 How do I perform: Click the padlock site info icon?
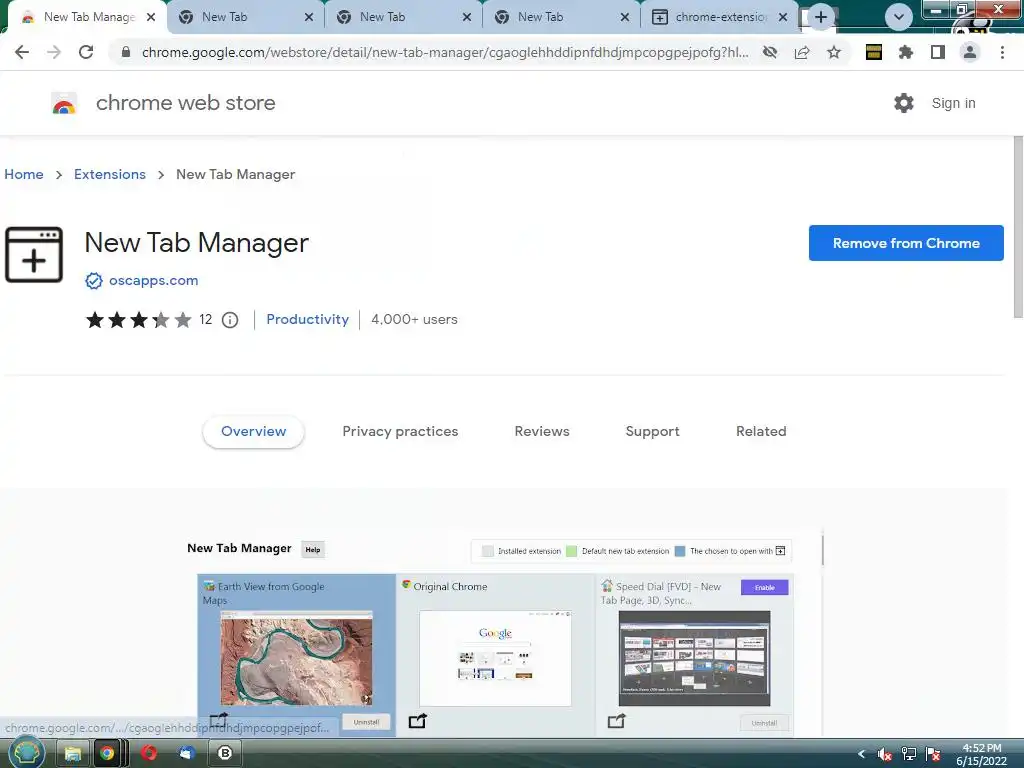[x=126, y=52]
